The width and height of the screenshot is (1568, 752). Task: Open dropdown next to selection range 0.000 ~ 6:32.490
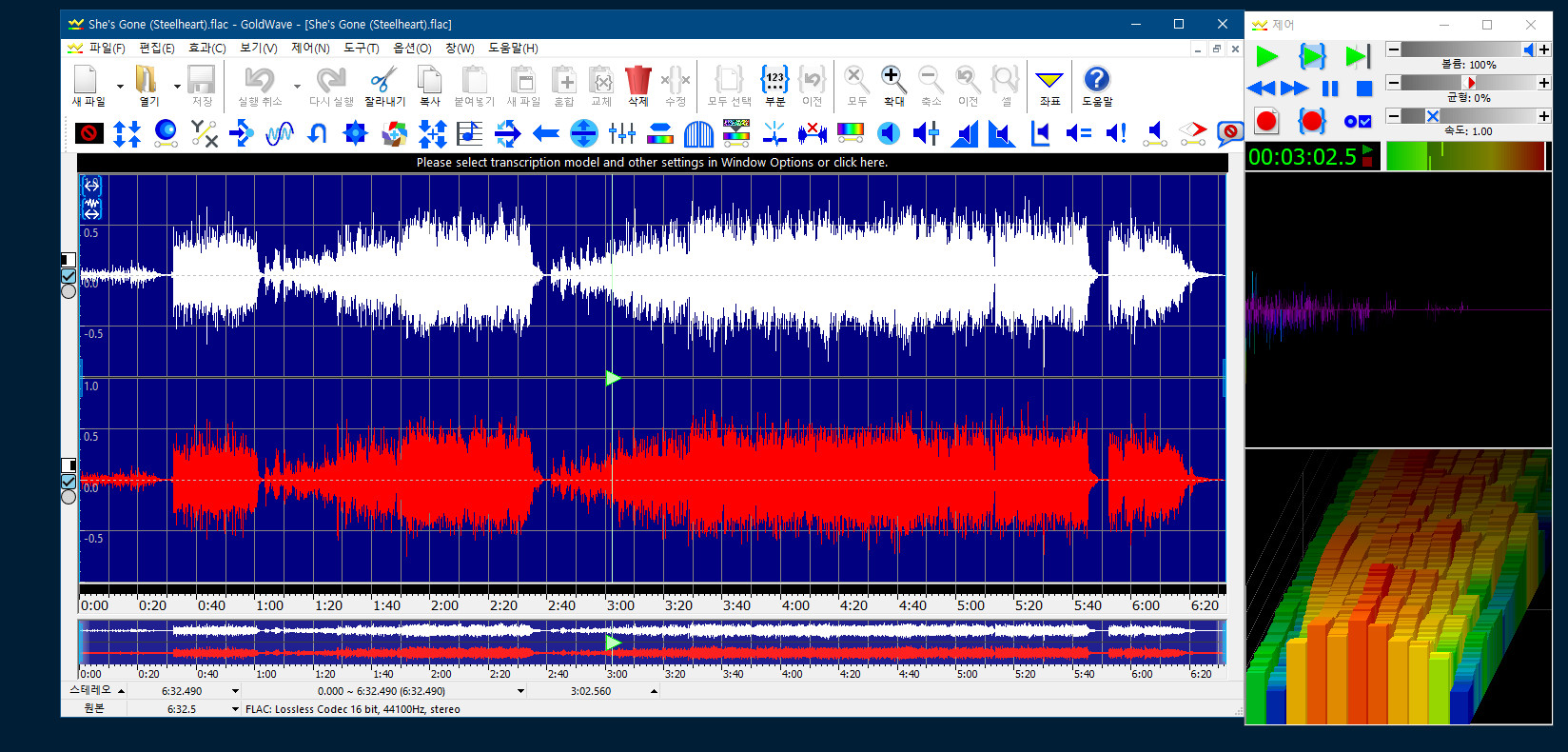coord(520,691)
